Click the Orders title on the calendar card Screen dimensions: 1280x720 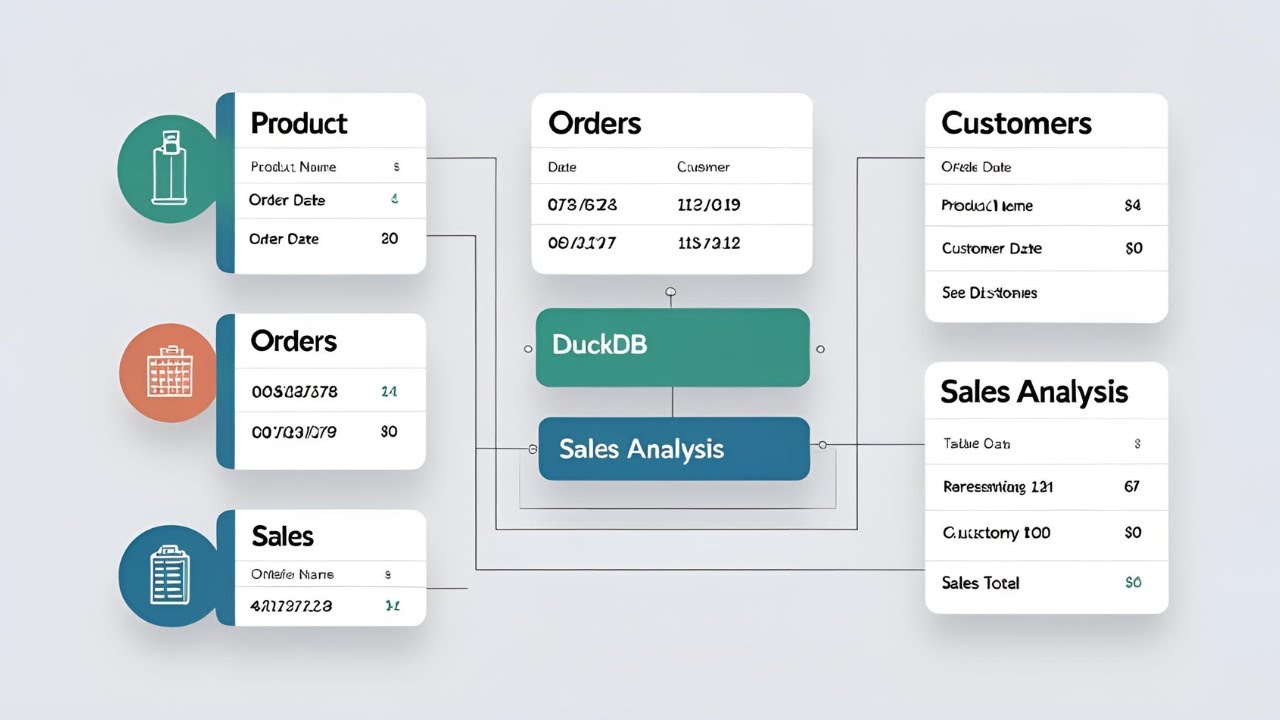click(293, 341)
